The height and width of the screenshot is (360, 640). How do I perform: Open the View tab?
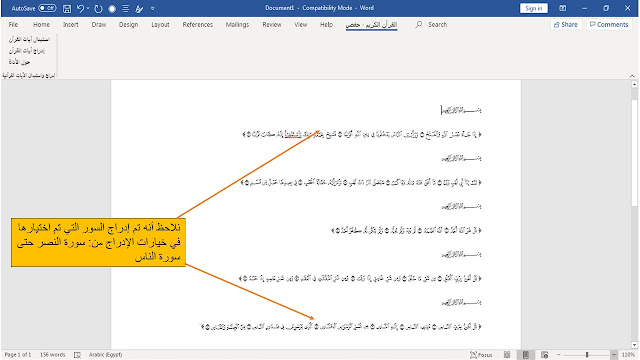point(301,24)
